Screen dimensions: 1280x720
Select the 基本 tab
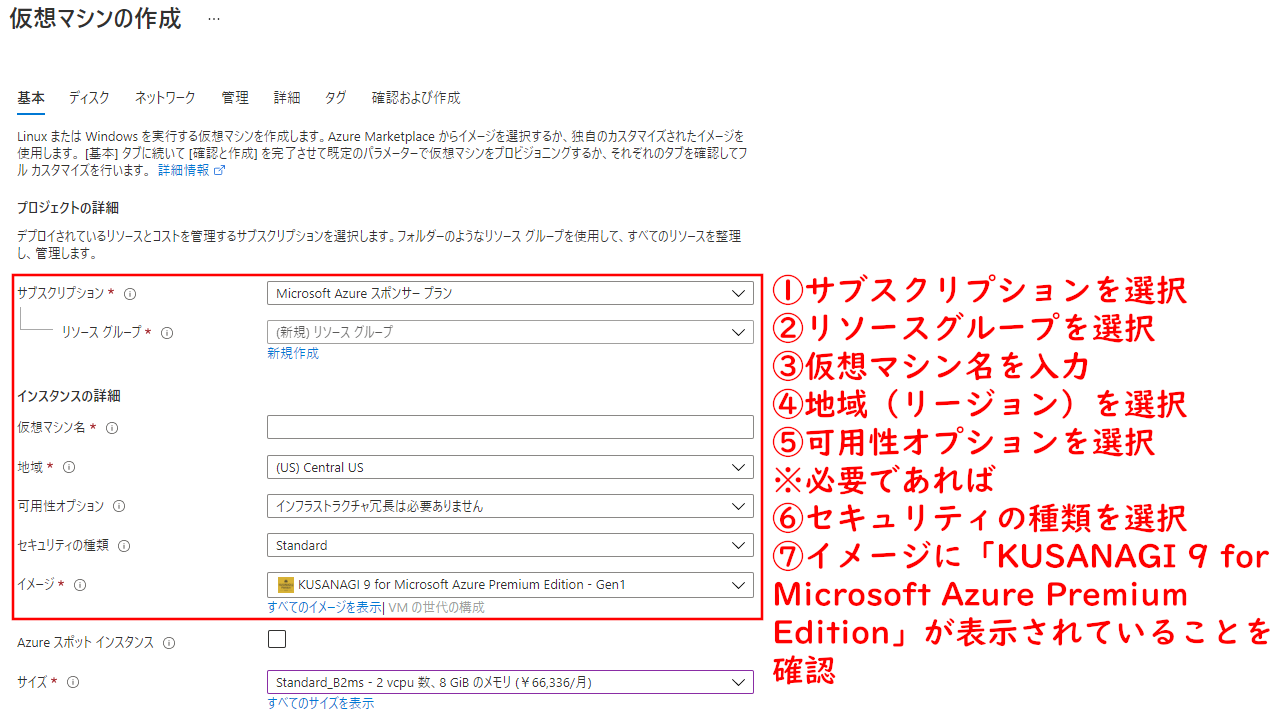click(31, 98)
